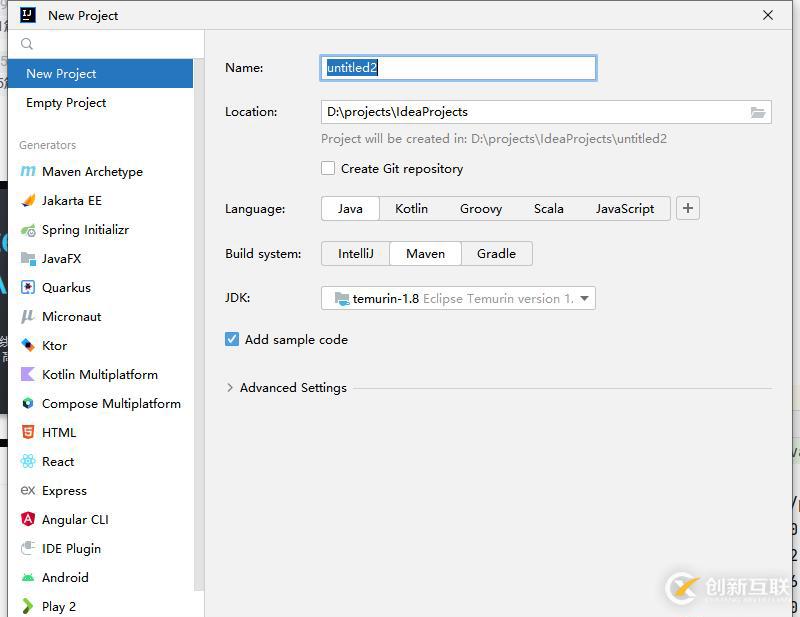
Task: Click the React atom icon
Action: coord(28,461)
